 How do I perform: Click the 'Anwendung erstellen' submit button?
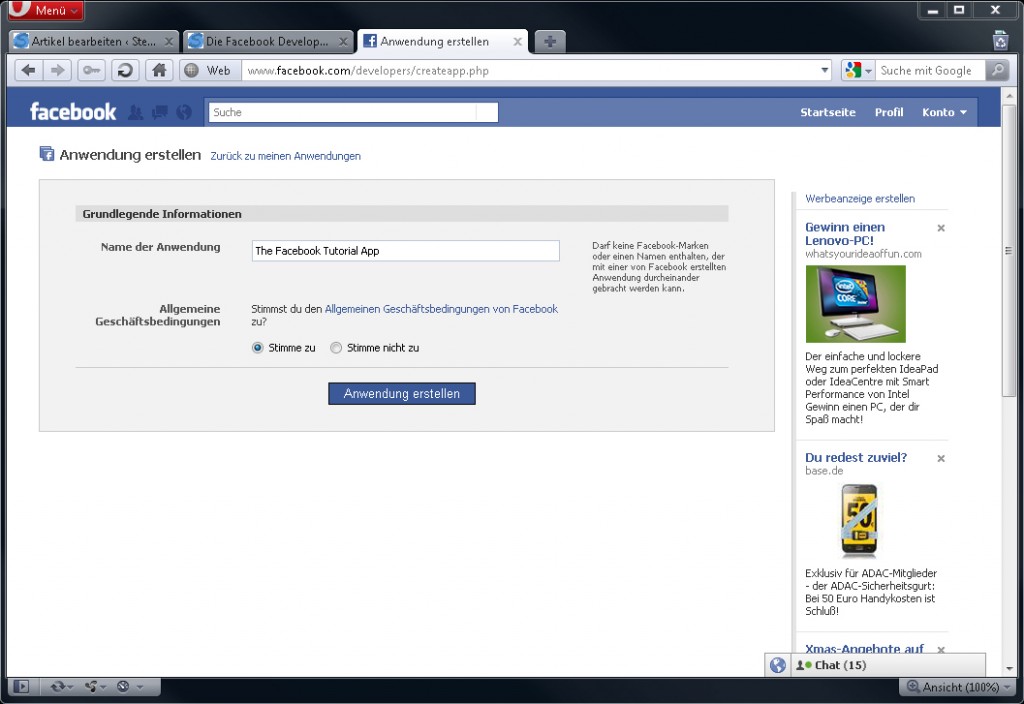click(x=402, y=394)
